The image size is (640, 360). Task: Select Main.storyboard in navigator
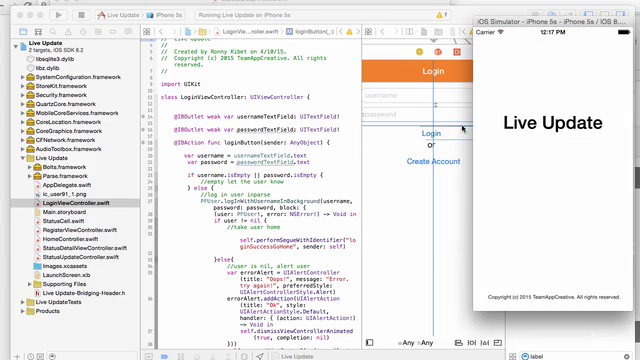point(64,212)
